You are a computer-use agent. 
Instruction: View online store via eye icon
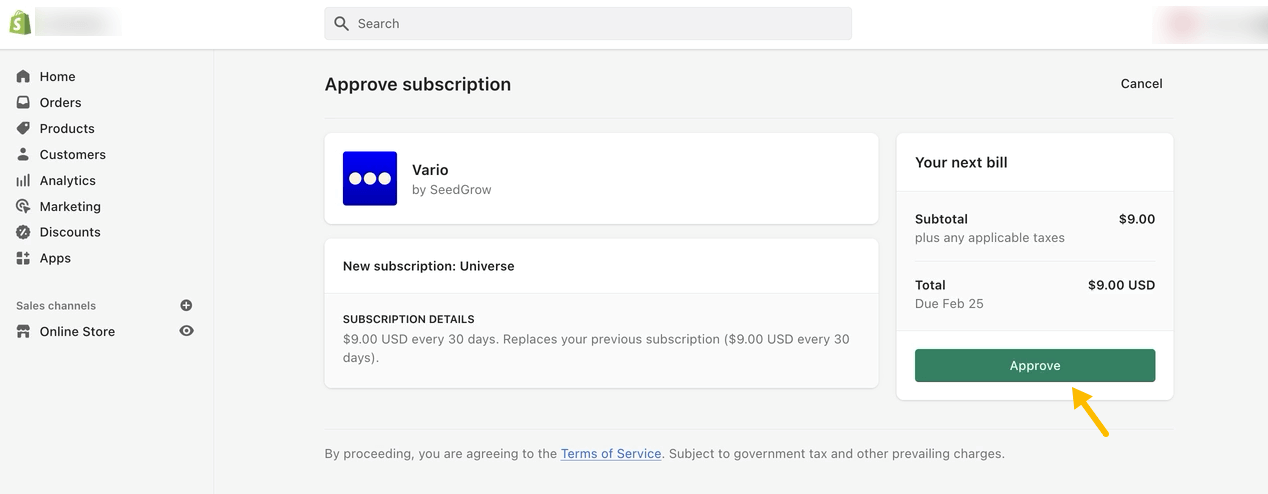click(186, 331)
